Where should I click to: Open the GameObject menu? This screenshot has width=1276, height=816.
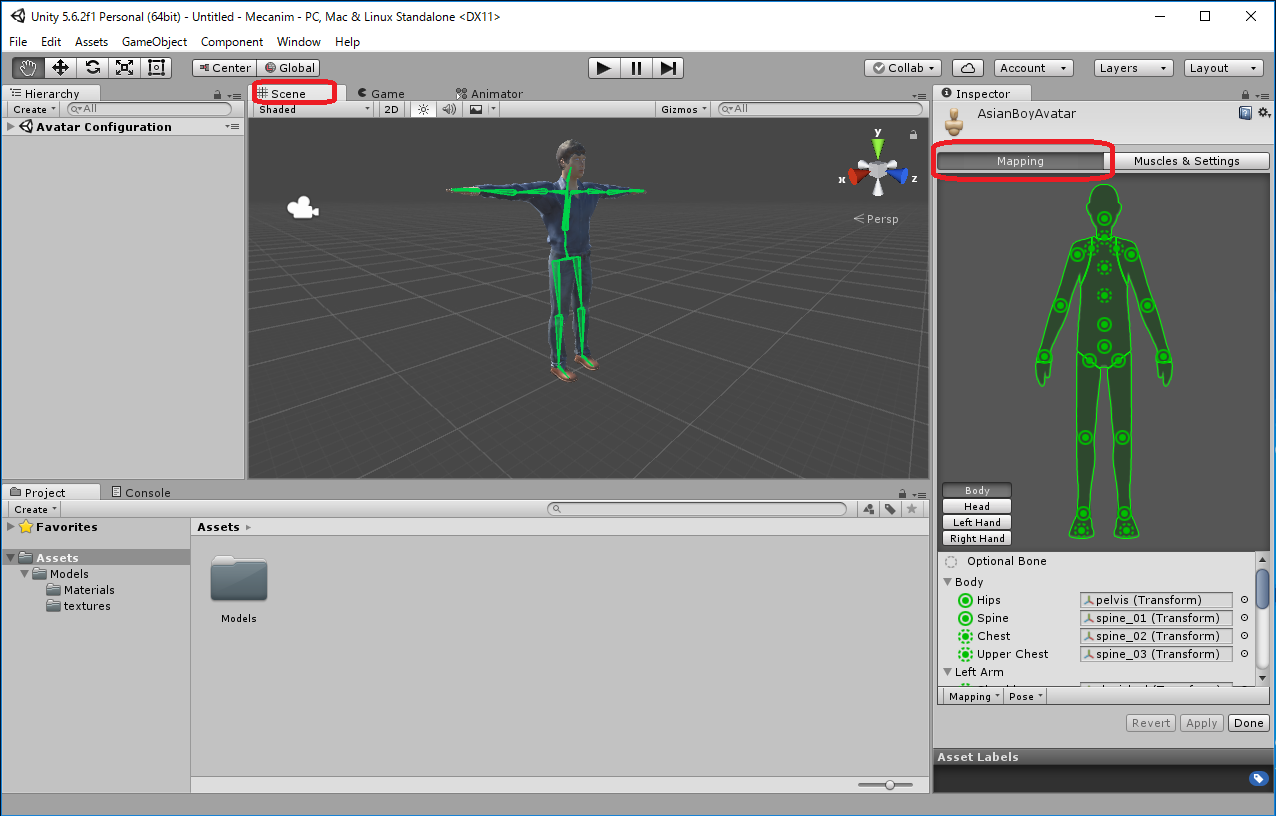point(154,42)
